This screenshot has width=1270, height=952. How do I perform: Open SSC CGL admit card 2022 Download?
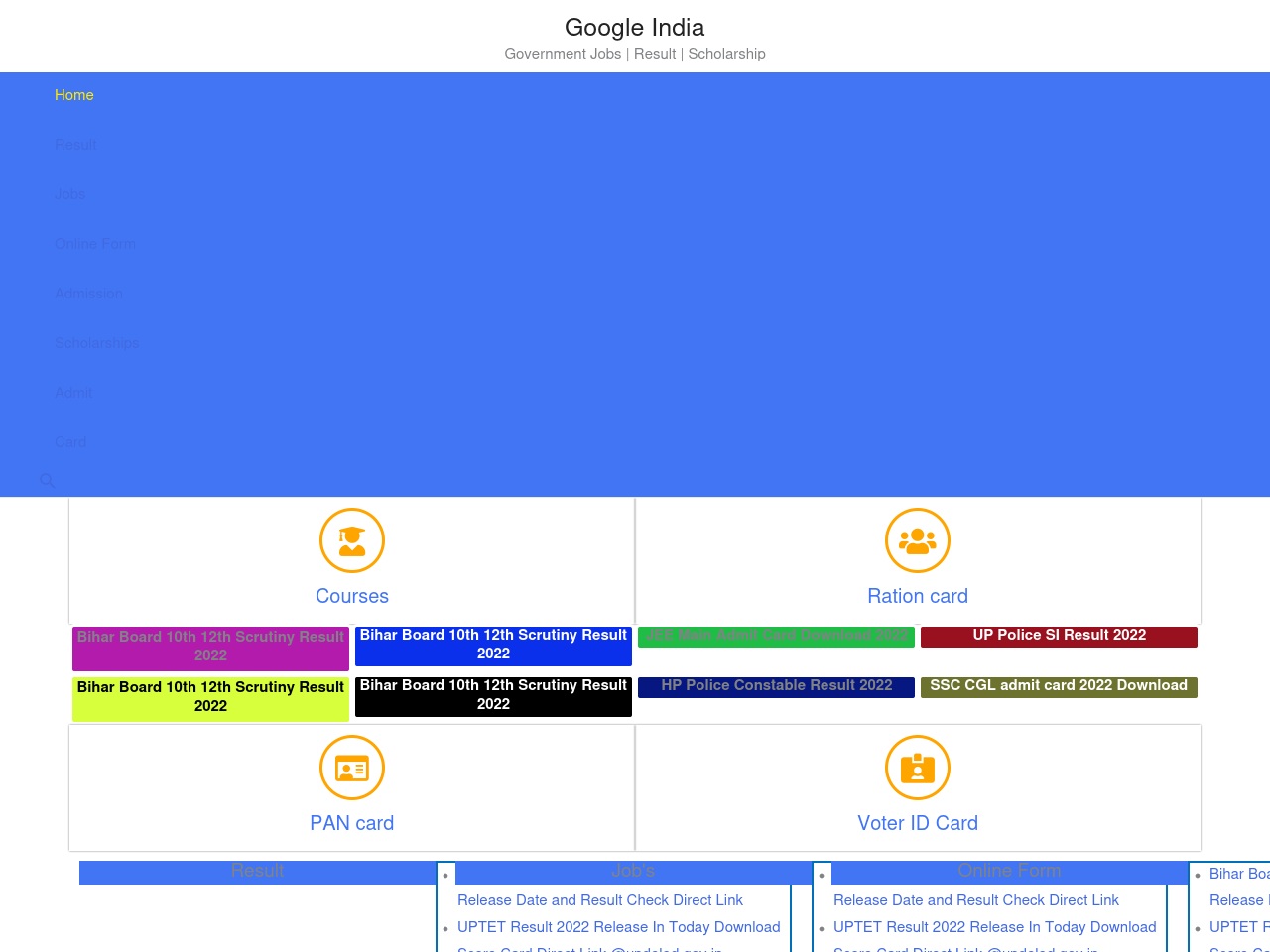1059,687
